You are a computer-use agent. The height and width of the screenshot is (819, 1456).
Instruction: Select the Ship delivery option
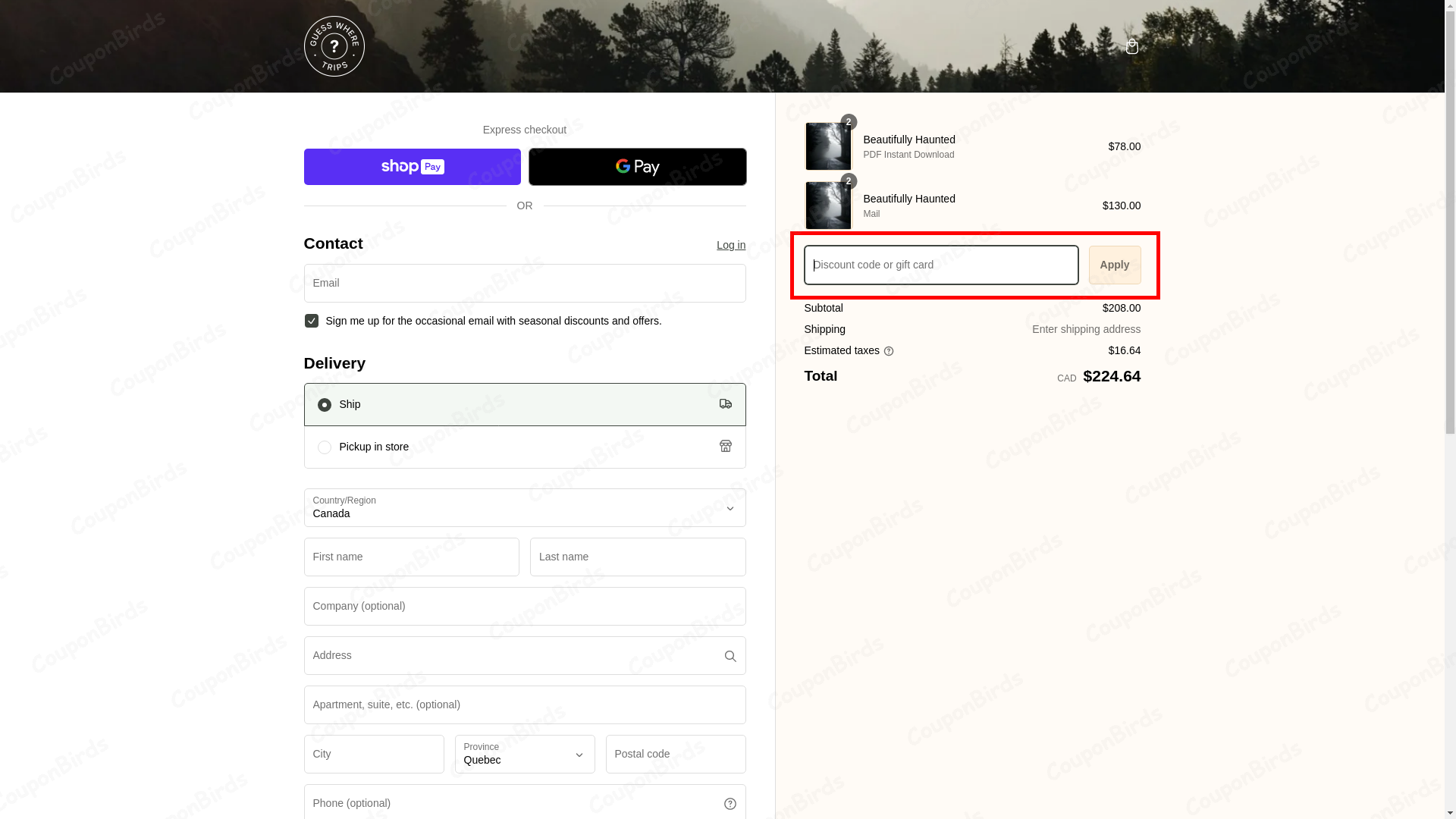[x=325, y=405]
